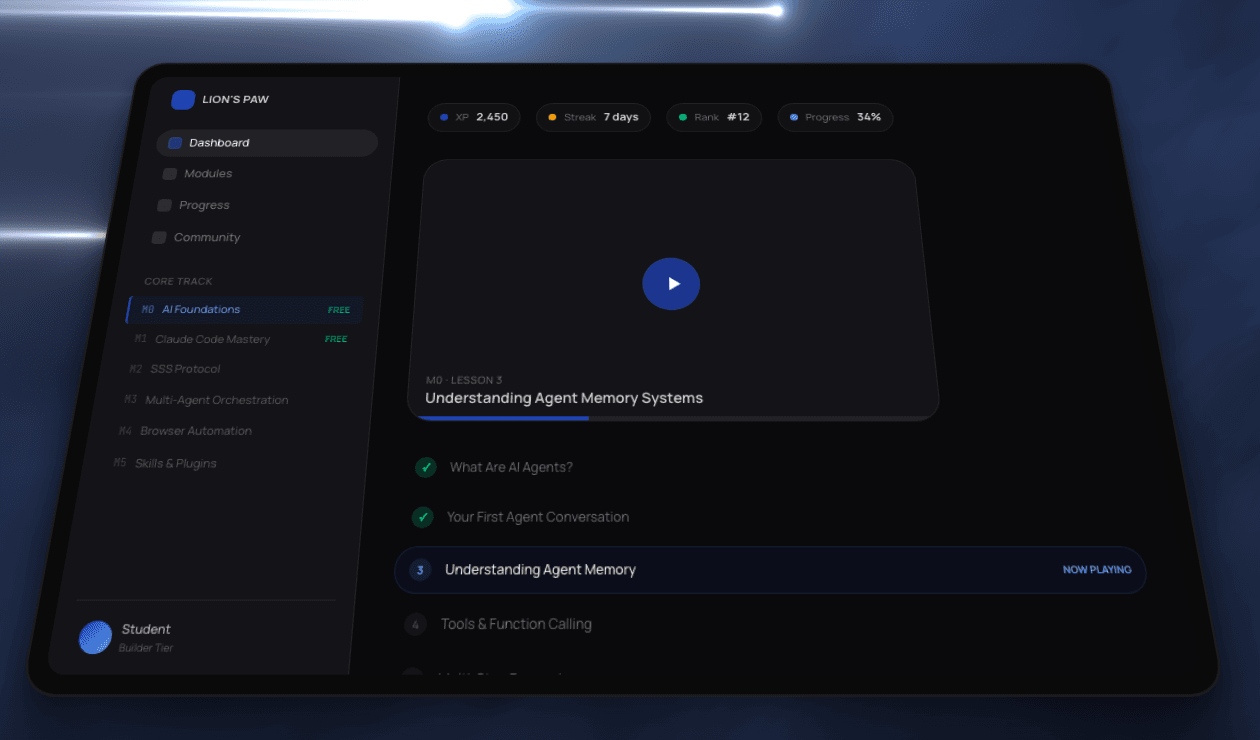Click the Progress ring icon in stat pill
The image size is (1260, 740).
(x=794, y=117)
